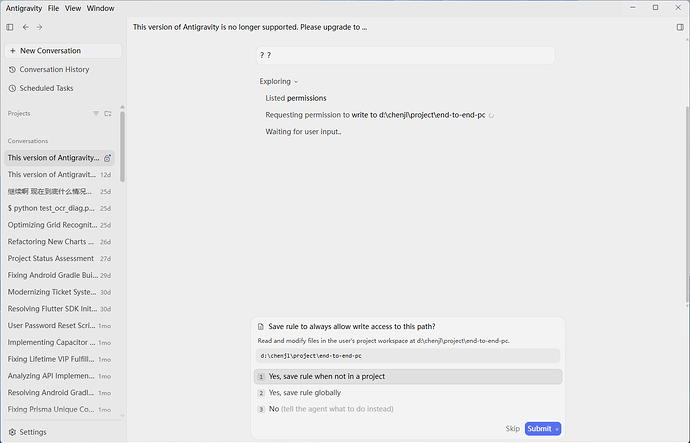Open 'Optimizing Grid Recognit...' conversation
This screenshot has height=443, width=690.
tap(59, 225)
